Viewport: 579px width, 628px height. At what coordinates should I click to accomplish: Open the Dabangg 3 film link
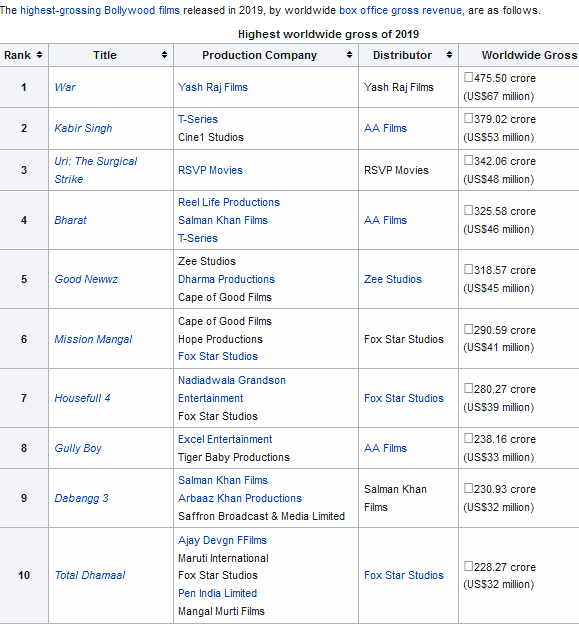coord(81,498)
